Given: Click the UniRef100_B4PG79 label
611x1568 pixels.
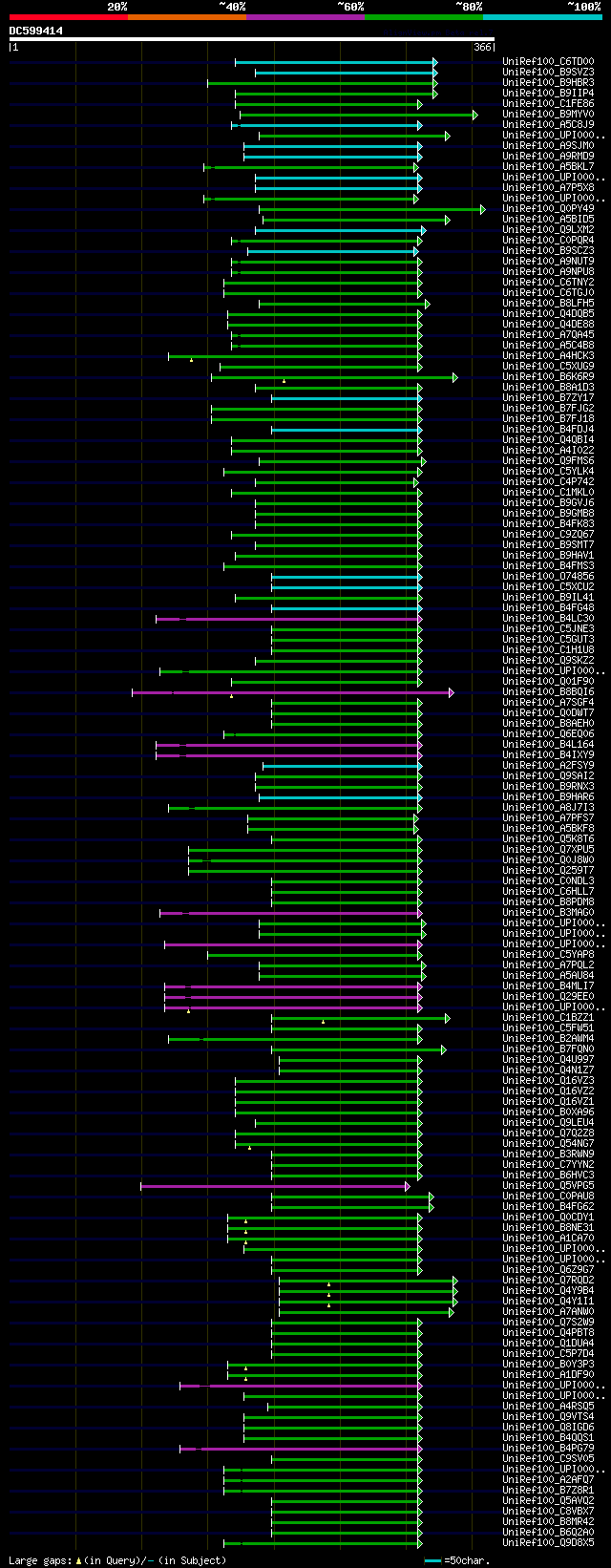Looking at the screenshot, I should click(x=548, y=1449).
